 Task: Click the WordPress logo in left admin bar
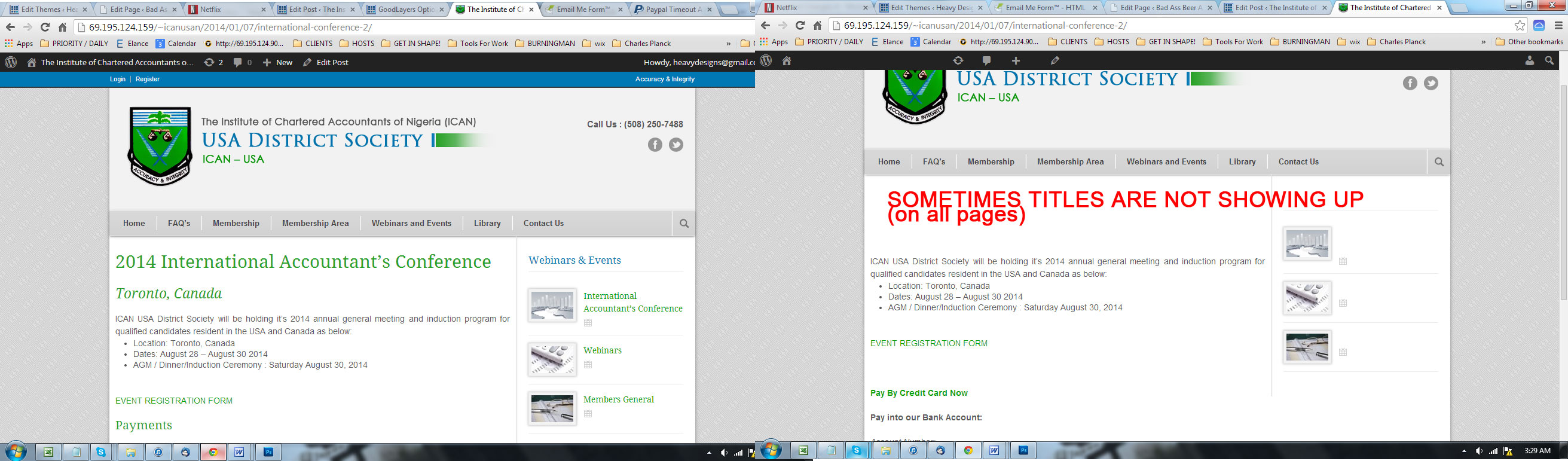(11, 62)
